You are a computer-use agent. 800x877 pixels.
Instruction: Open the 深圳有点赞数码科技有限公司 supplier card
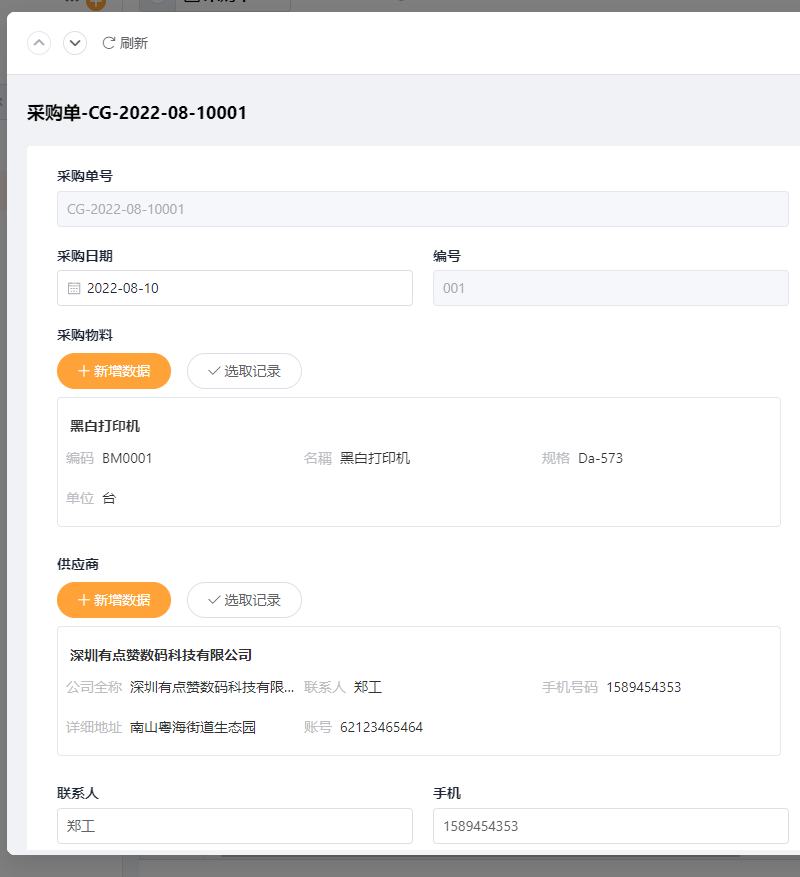(x=419, y=691)
